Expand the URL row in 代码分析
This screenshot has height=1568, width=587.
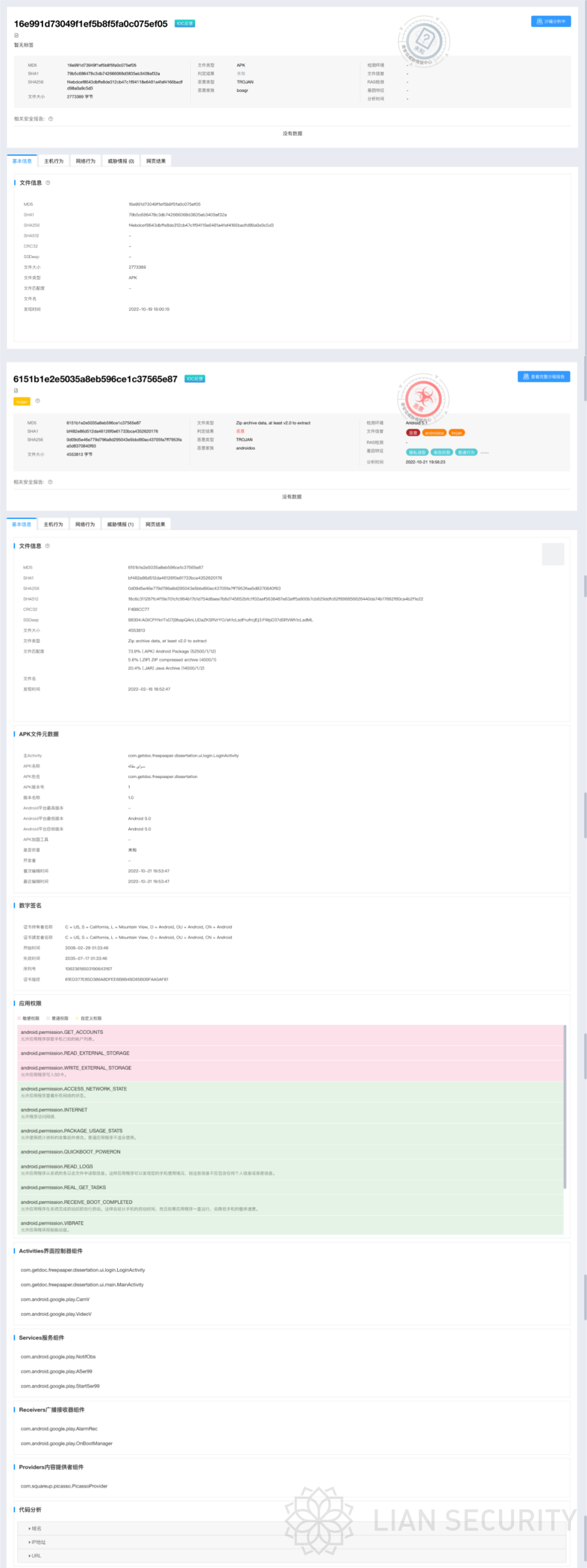click(292, 1555)
